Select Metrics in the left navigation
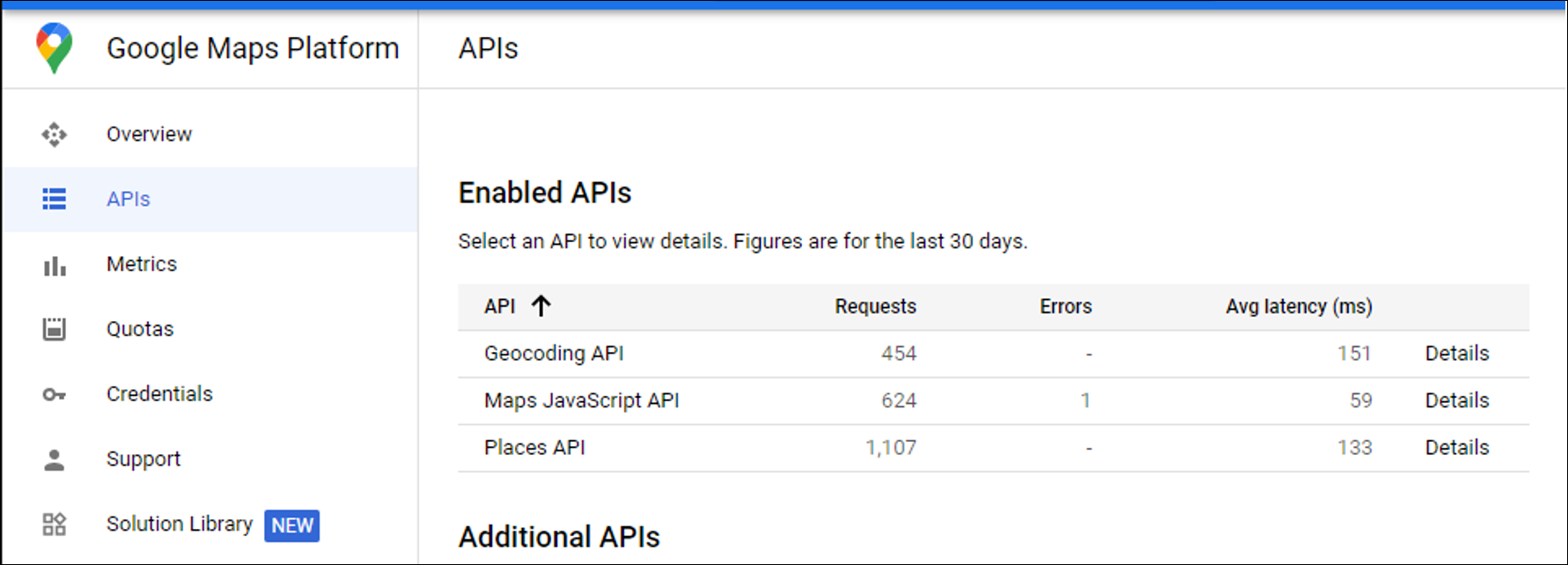The height and width of the screenshot is (565, 1568). coord(142,264)
